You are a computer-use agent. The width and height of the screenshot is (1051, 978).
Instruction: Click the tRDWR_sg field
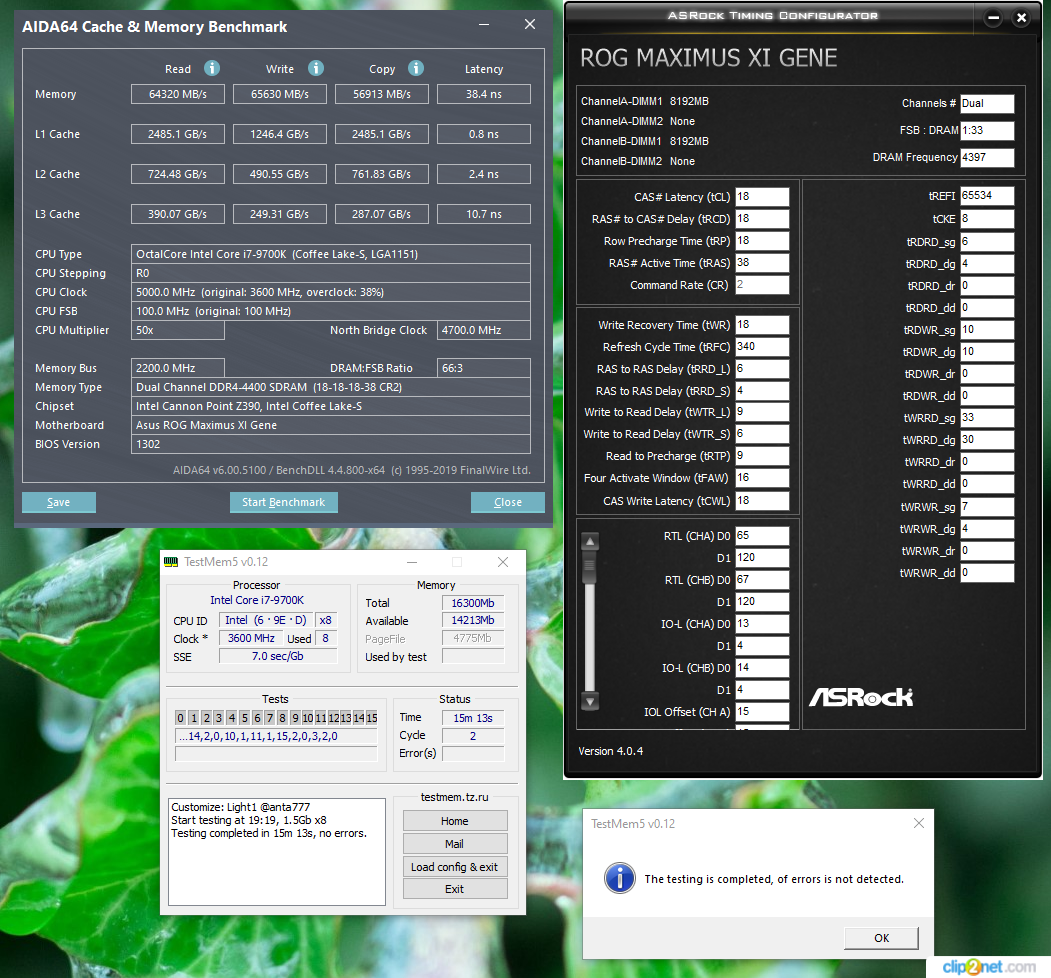click(987, 330)
